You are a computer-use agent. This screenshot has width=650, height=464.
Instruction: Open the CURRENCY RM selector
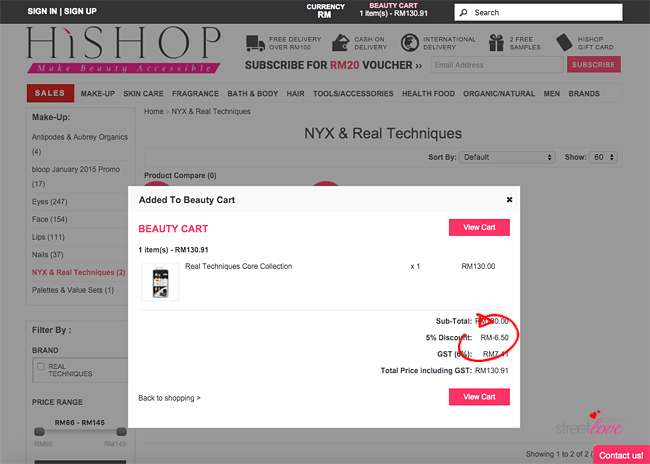[x=325, y=11]
